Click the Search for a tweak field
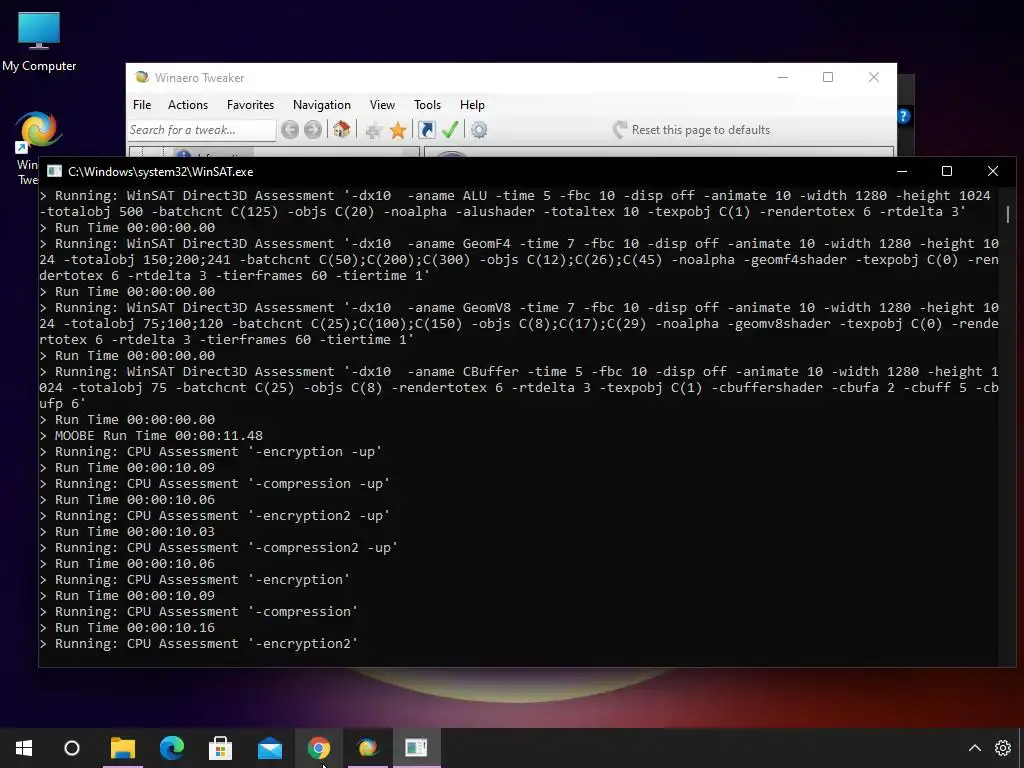This screenshot has height=768, width=1024. (x=202, y=130)
